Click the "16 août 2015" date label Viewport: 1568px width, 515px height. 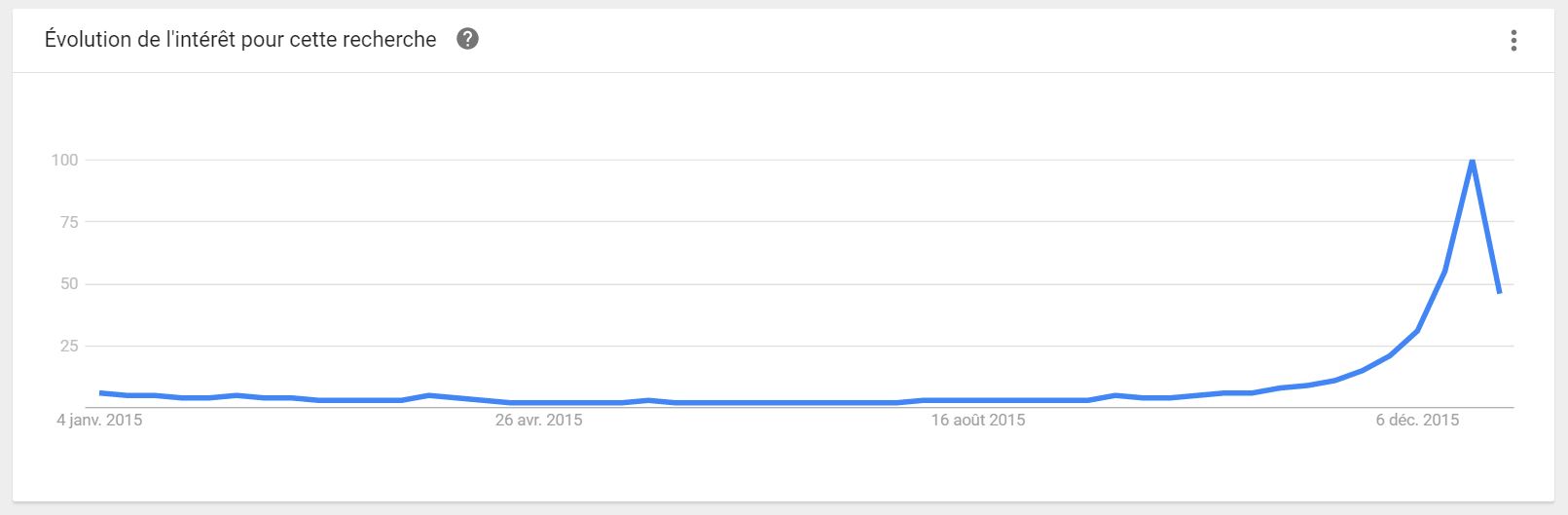[977, 420]
